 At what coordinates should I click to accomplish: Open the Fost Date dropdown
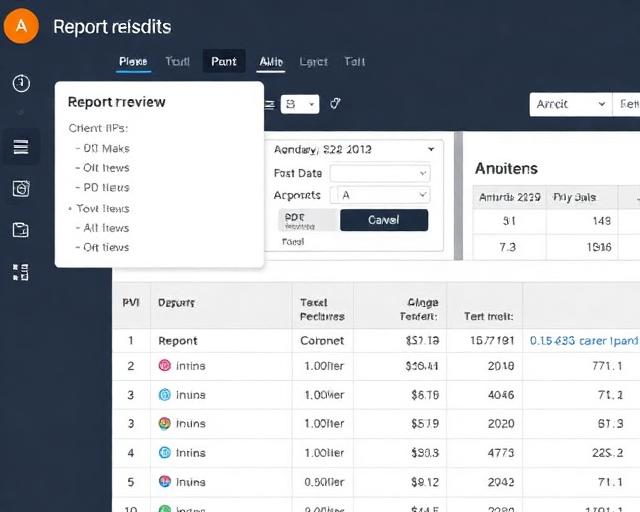click(380, 174)
